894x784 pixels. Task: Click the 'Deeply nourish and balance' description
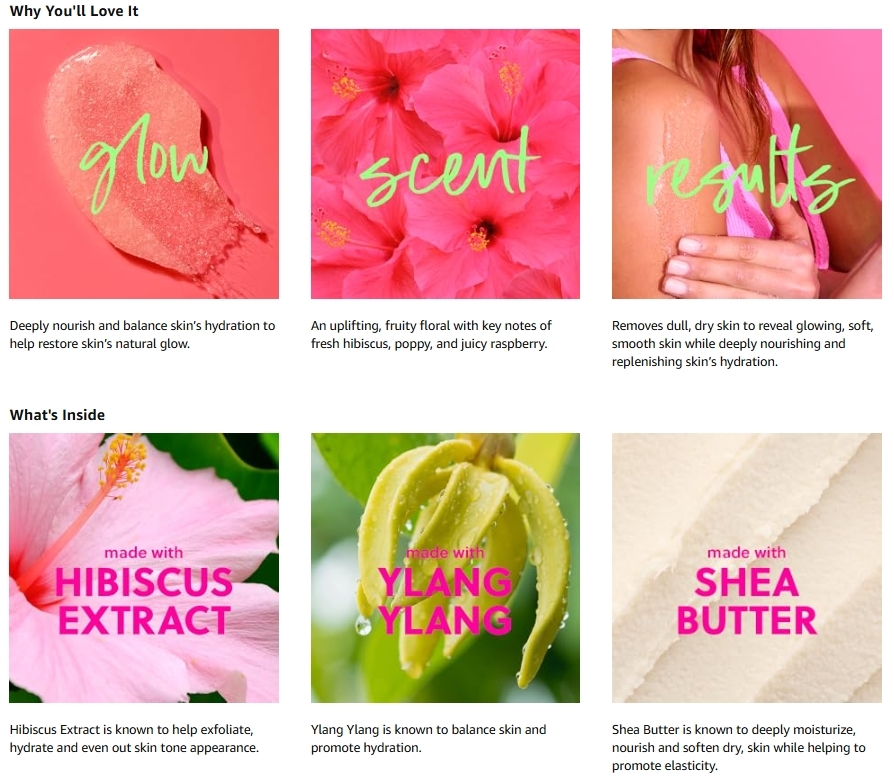143,335
